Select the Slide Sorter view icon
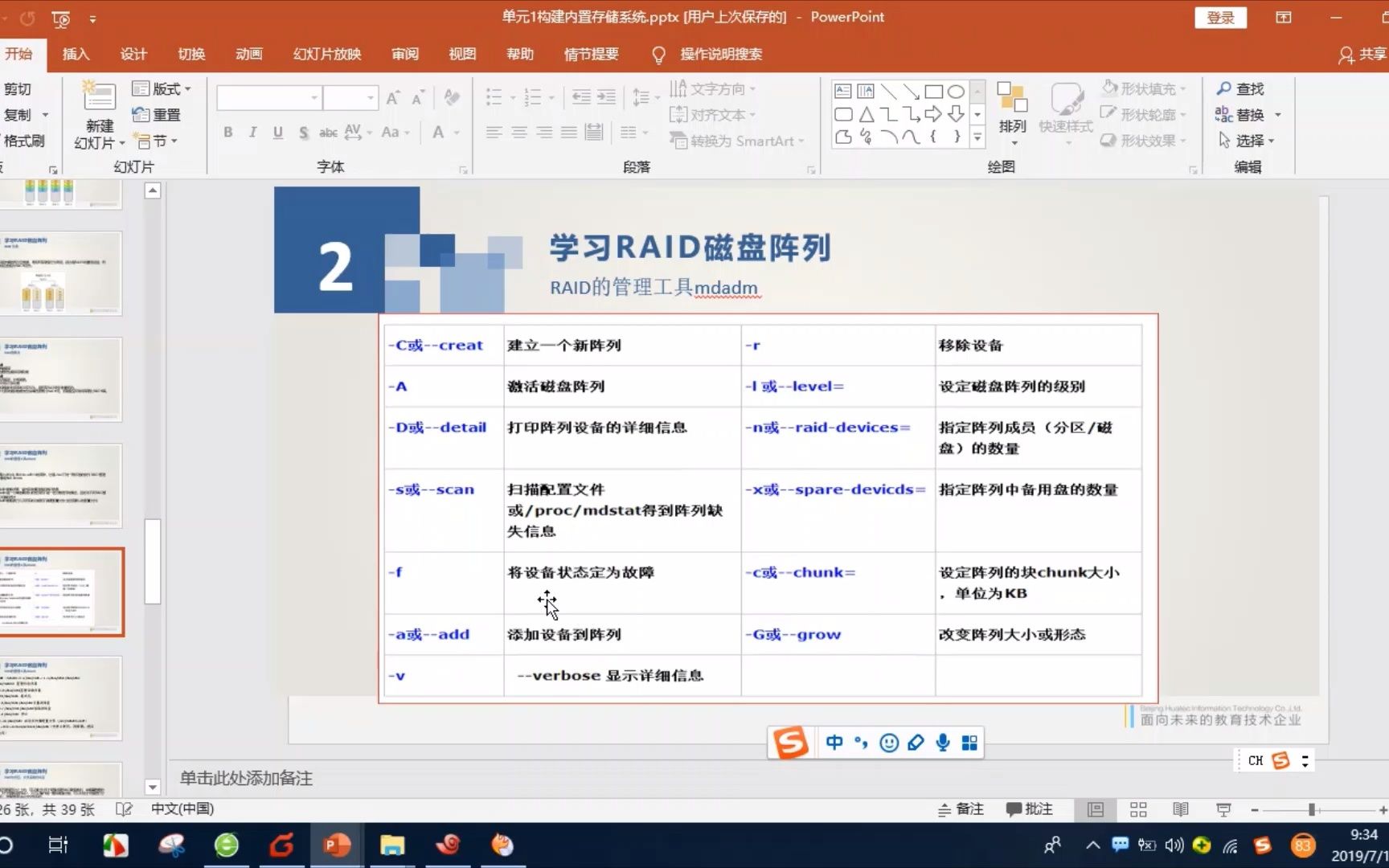The height and width of the screenshot is (868, 1389). point(1137,809)
